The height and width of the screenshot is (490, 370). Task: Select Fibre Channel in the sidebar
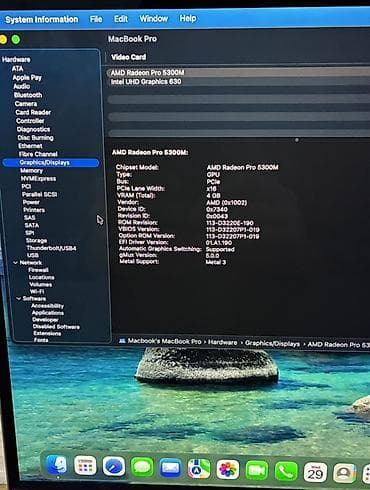pyautogui.click(x=38, y=154)
